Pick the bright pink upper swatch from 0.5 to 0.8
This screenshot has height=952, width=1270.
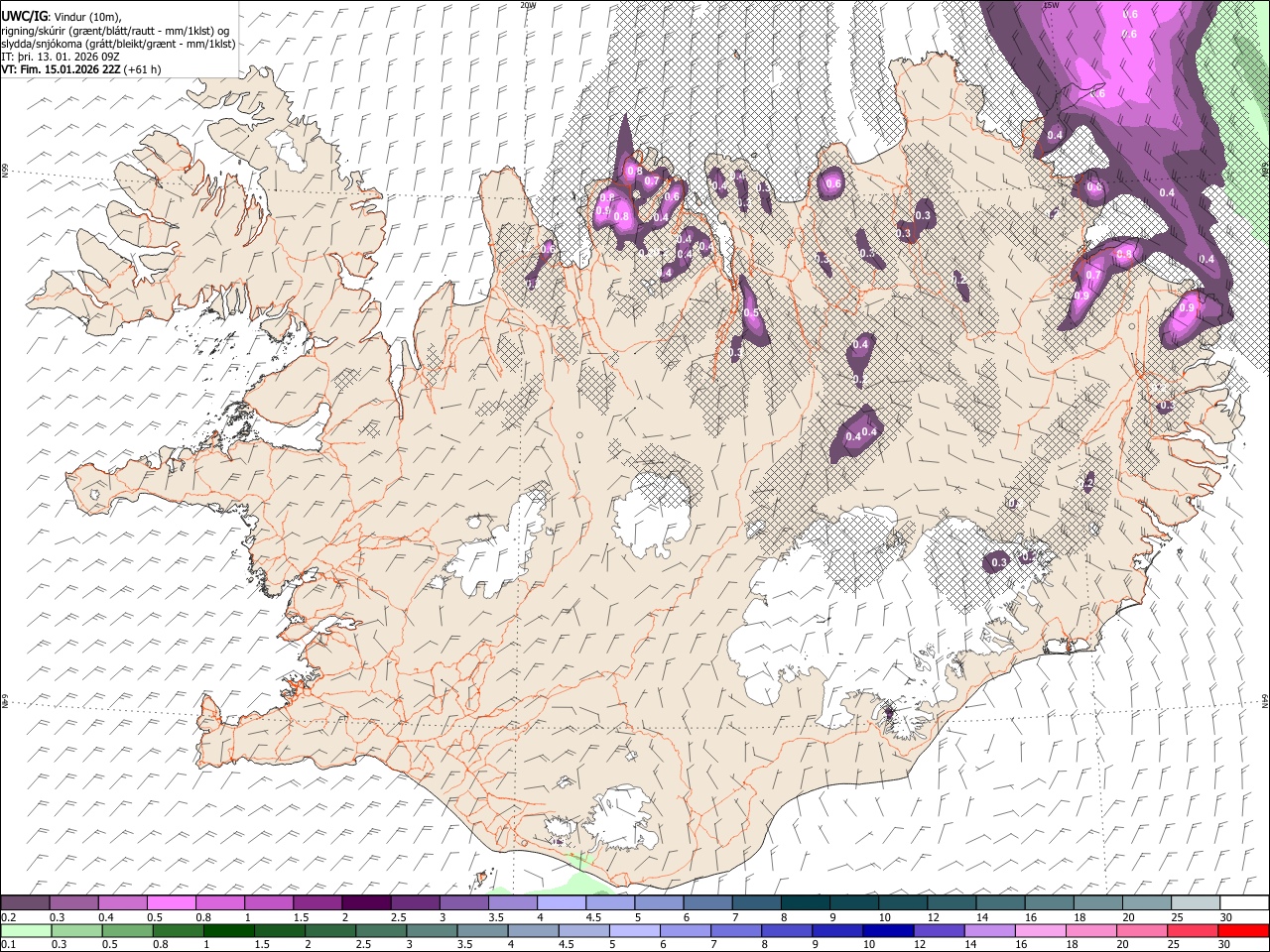tap(171, 903)
